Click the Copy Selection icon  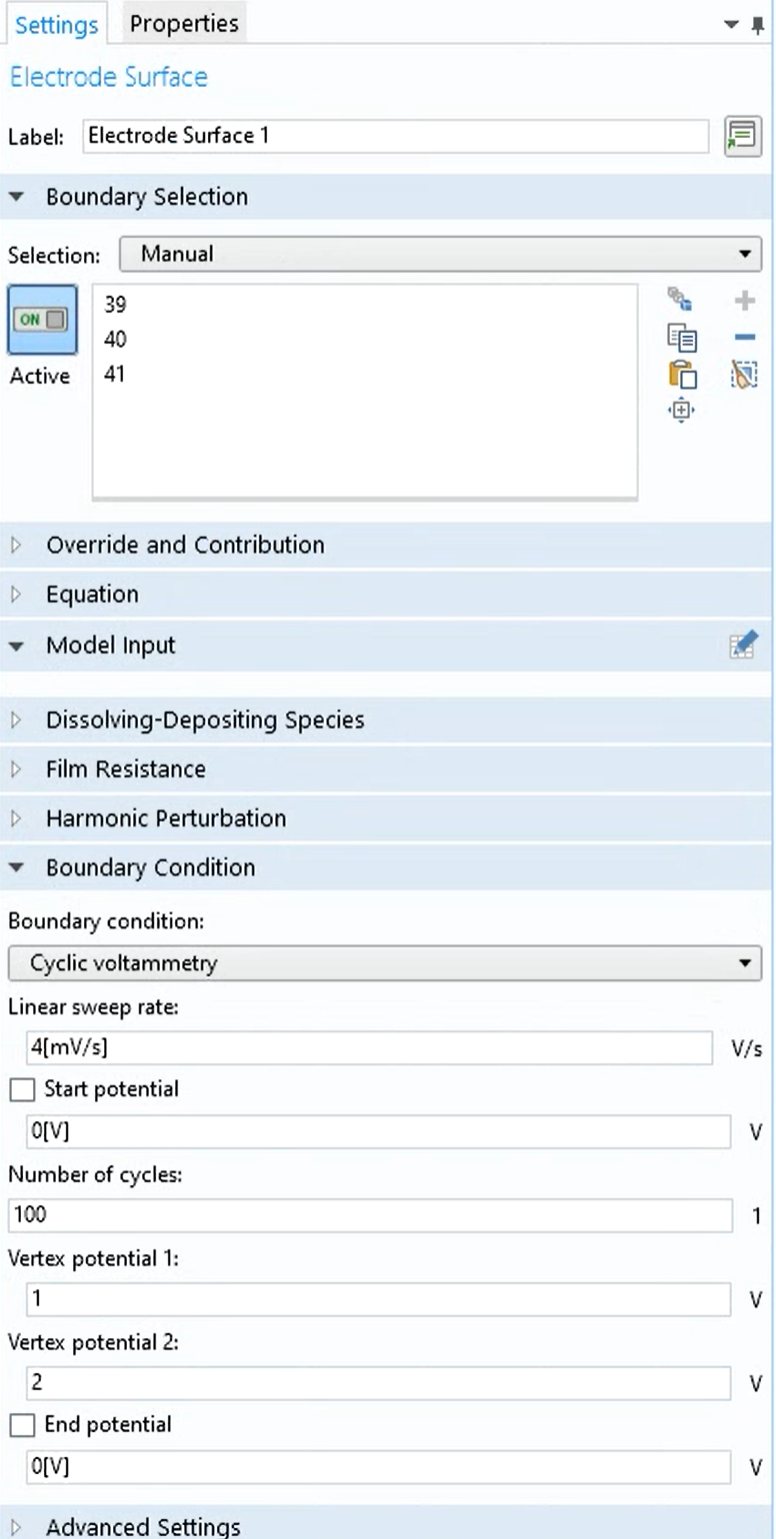pyautogui.click(x=681, y=338)
